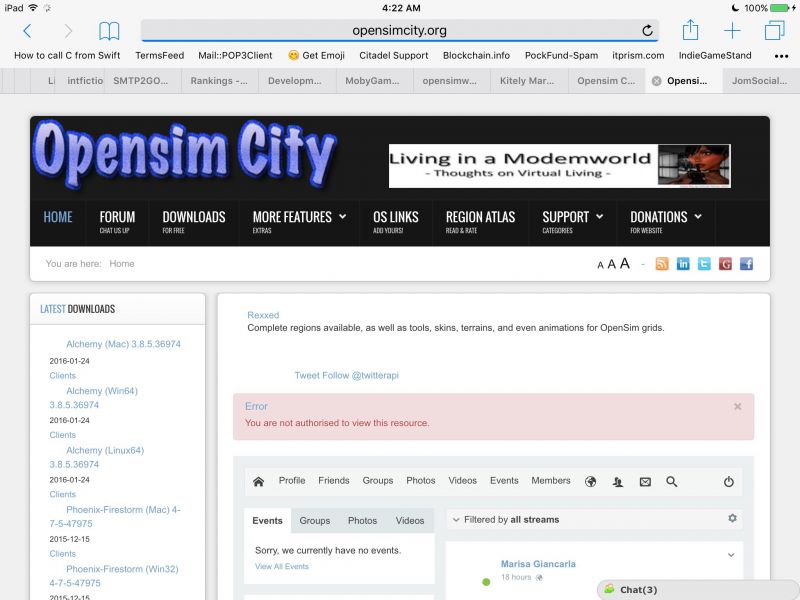
Task: Switch to the Photos tab in events box
Action: 362,520
